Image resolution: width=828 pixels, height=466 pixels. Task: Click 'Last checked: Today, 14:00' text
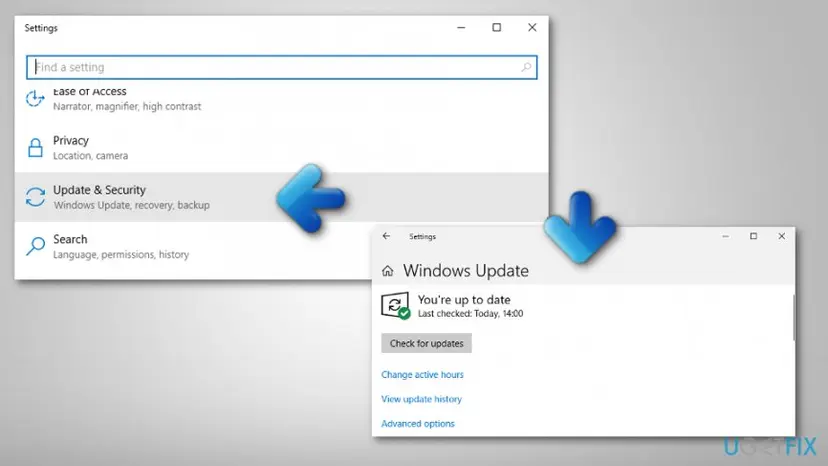click(x=471, y=313)
